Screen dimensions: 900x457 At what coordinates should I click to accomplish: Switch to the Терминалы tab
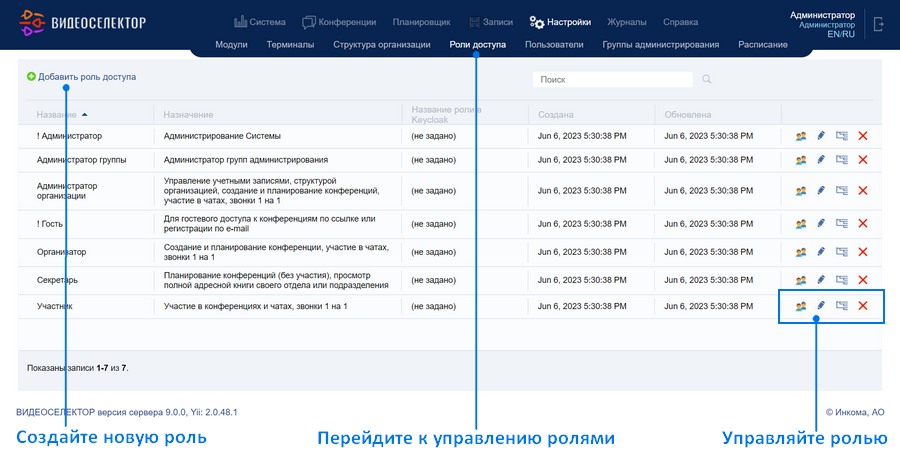(290, 44)
